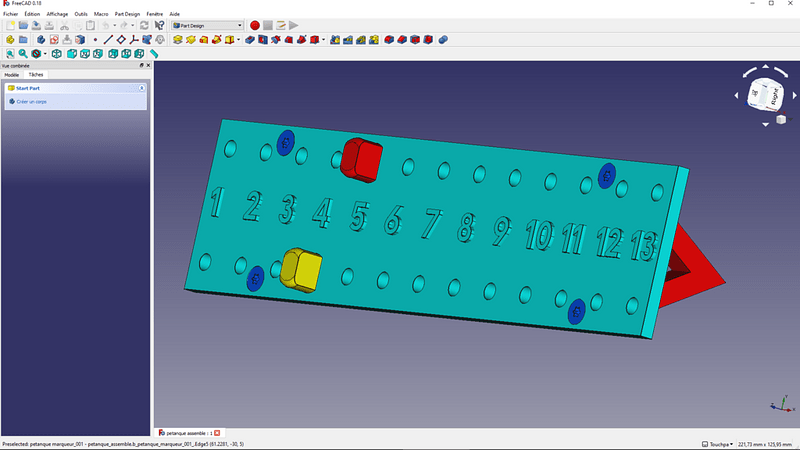Refresh the document with recompute icon
This screenshot has height=450, width=800.
coord(144,26)
